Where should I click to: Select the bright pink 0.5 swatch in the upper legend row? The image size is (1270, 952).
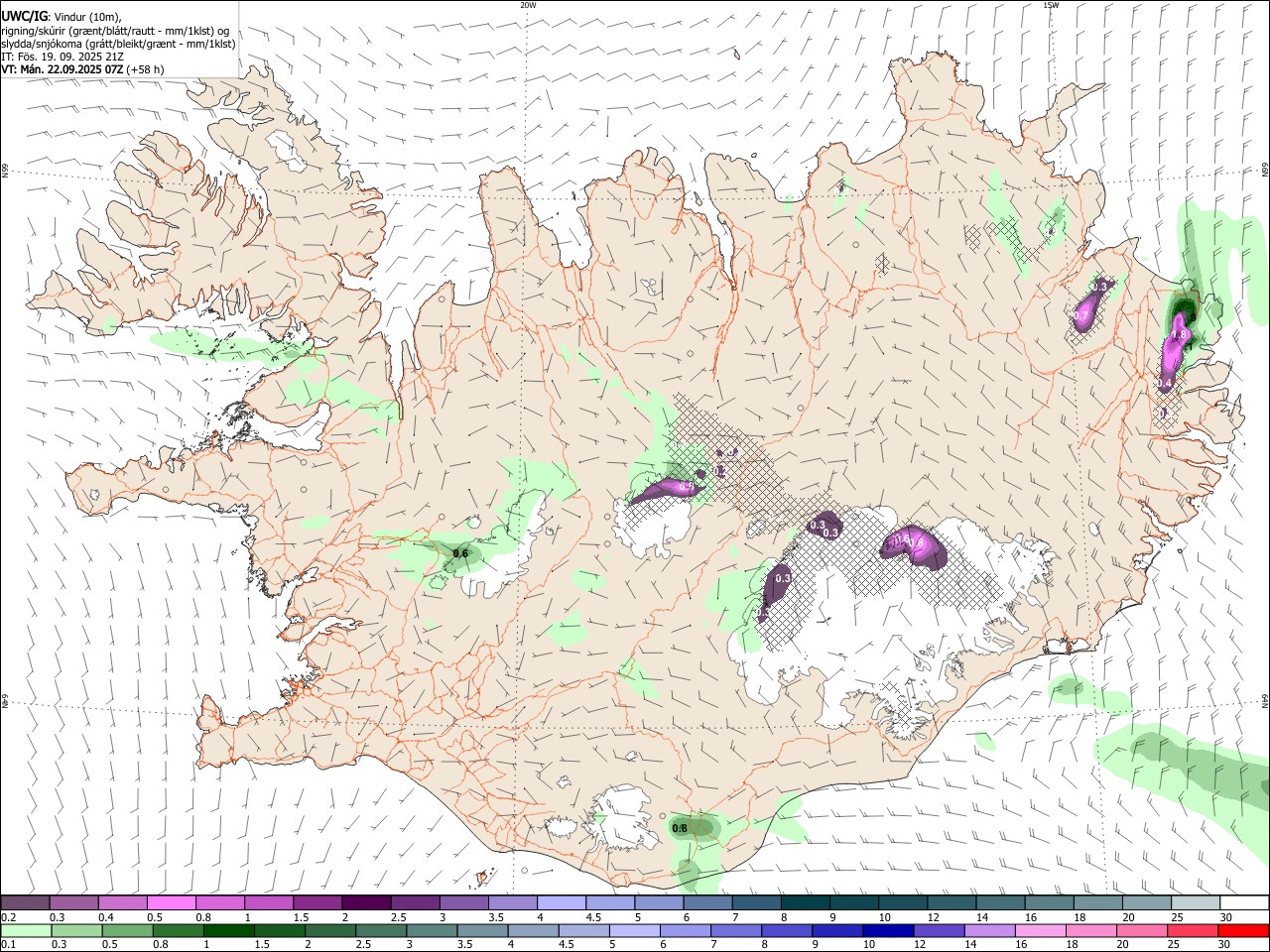pos(172,902)
